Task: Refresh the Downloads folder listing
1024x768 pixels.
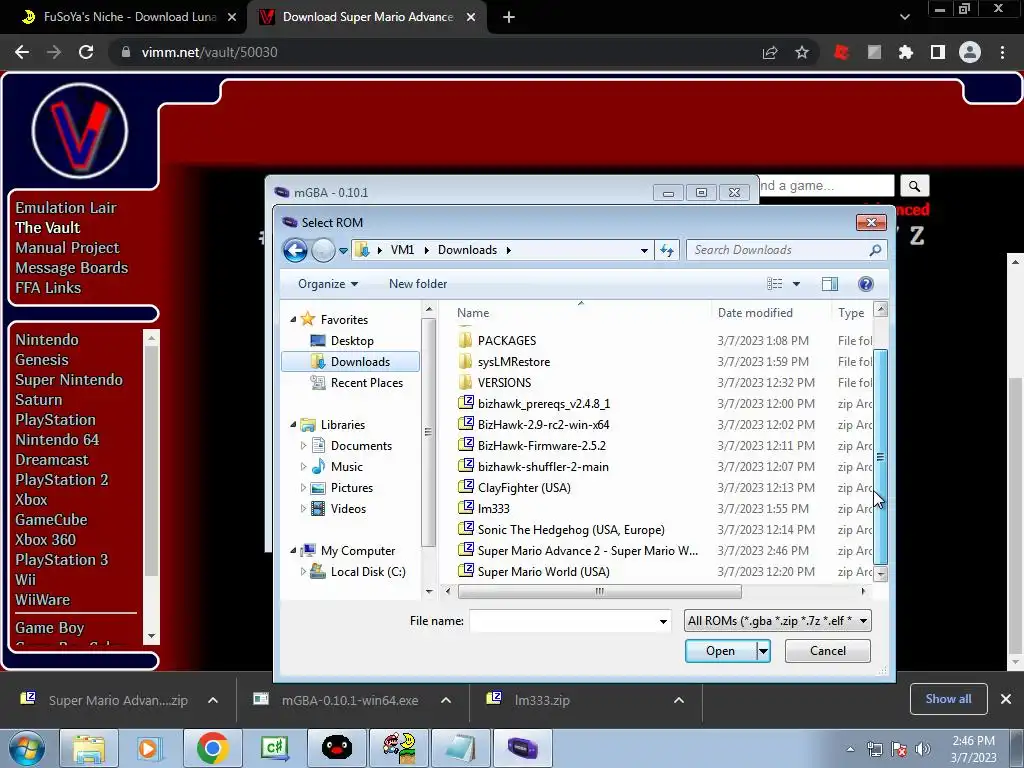Action: point(667,250)
